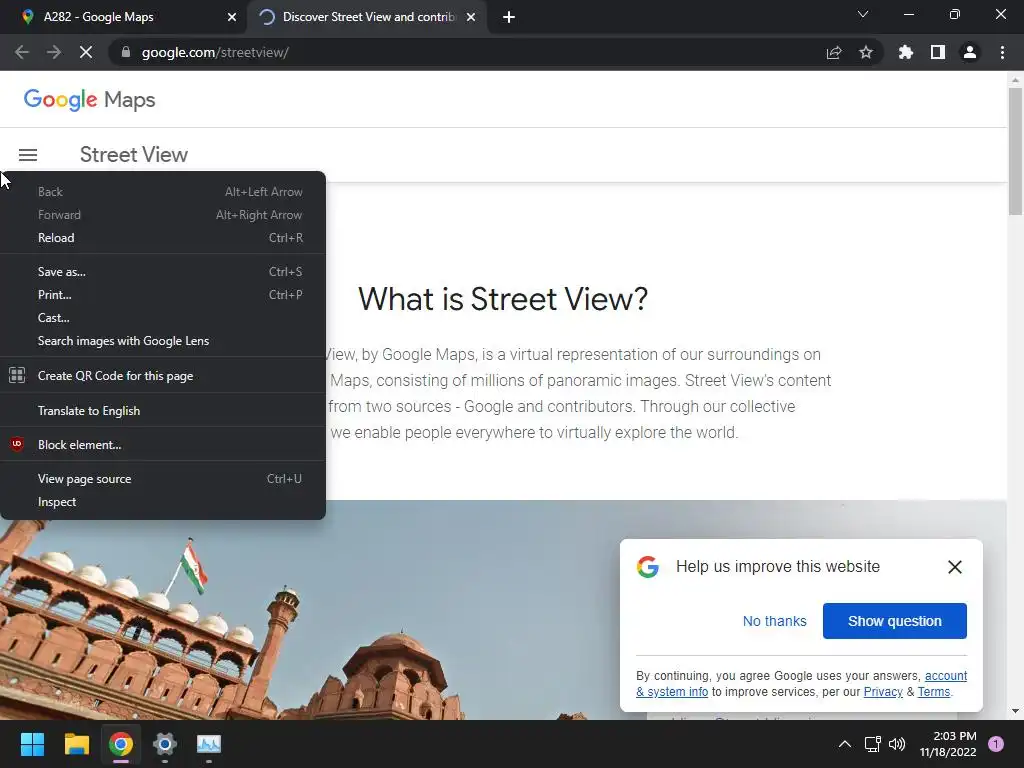Open the notification badge in the taskbar
Screen dimensions: 1024x768
996,744
